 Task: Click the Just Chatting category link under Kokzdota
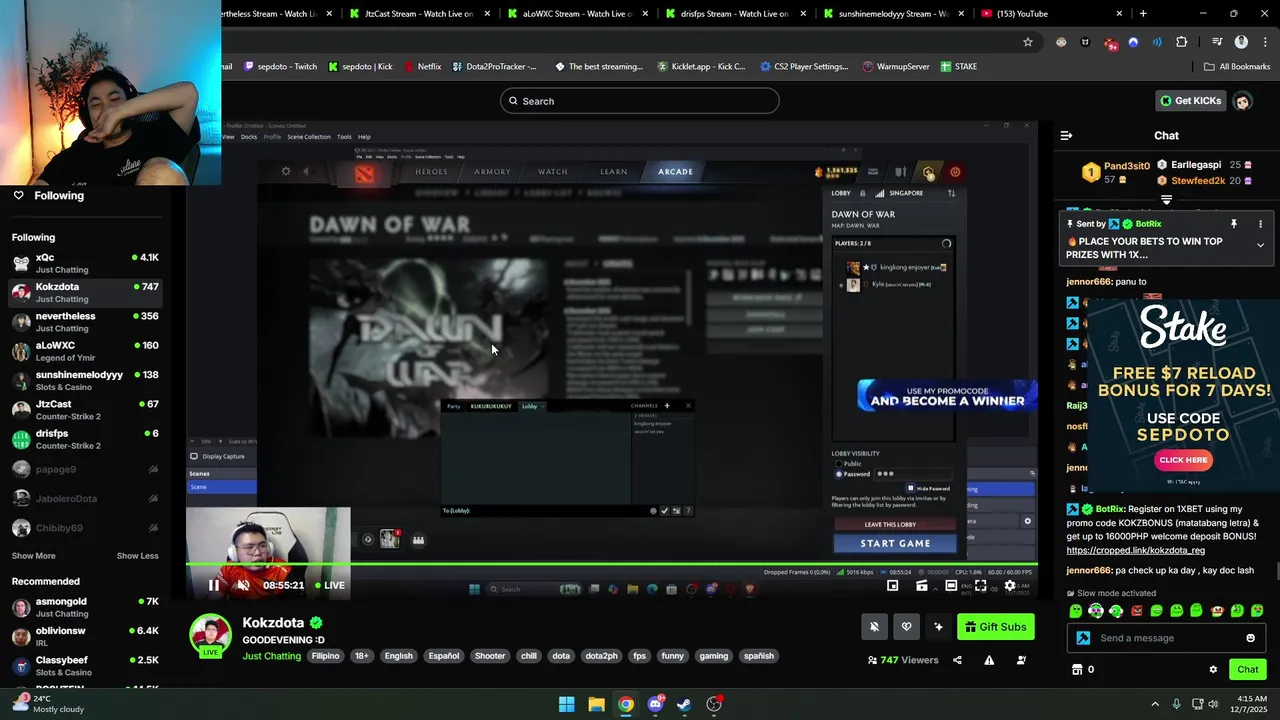pyautogui.click(x=271, y=656)
